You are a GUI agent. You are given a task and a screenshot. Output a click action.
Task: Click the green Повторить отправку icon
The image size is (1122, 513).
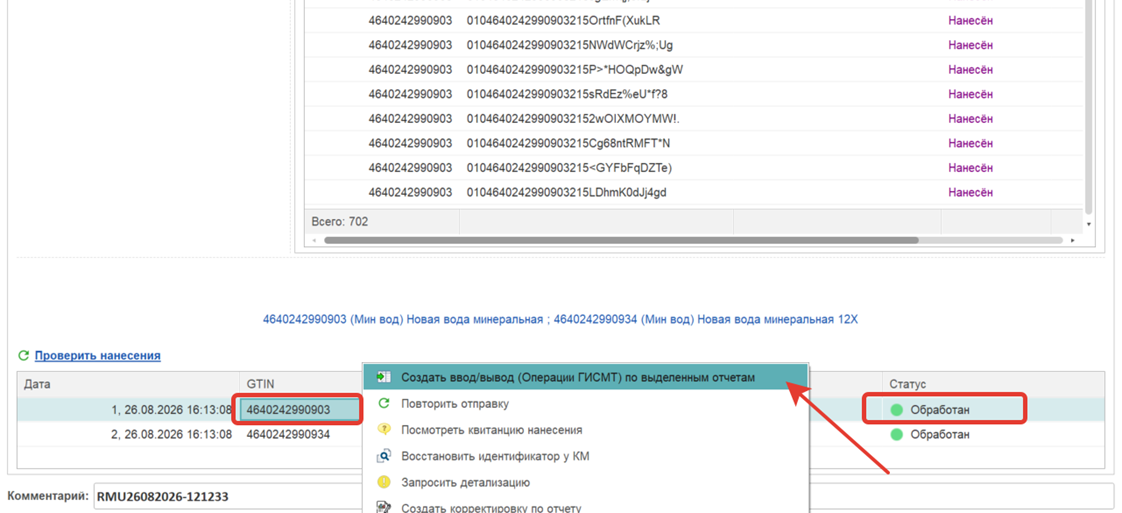(x=384, y=404)
